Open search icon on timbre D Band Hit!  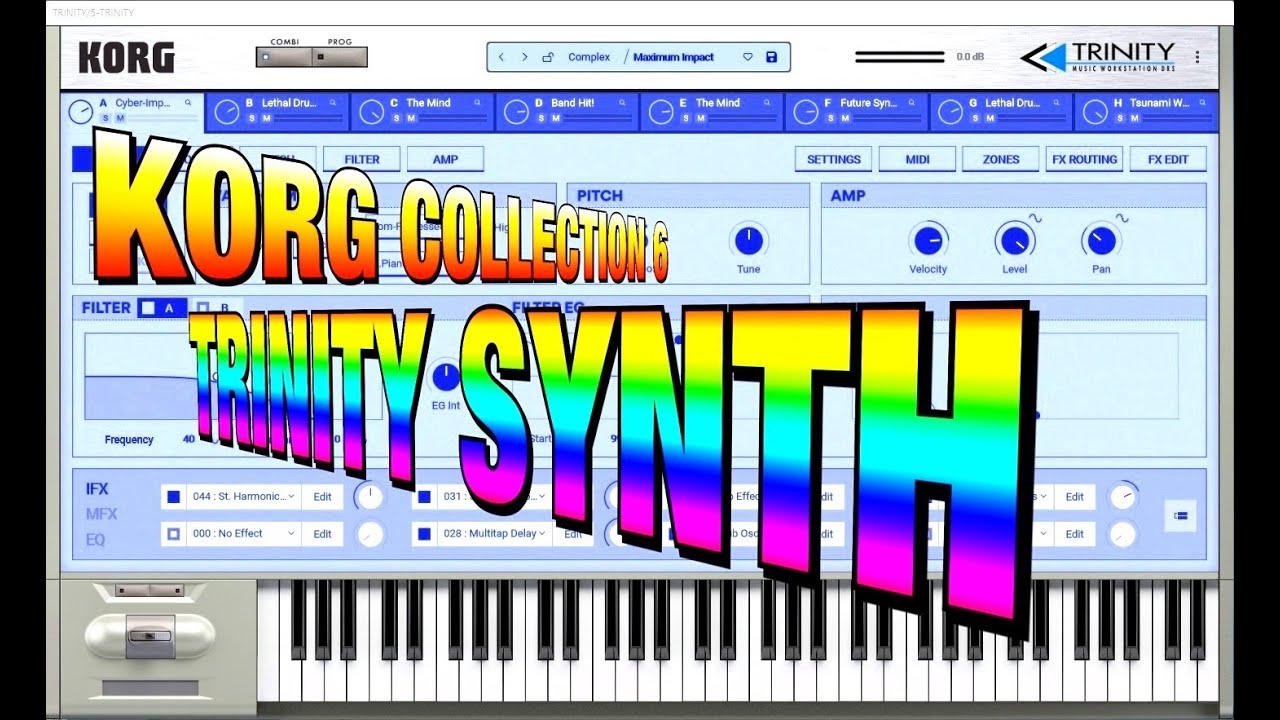pyautogui.click(x=622, y=102)
